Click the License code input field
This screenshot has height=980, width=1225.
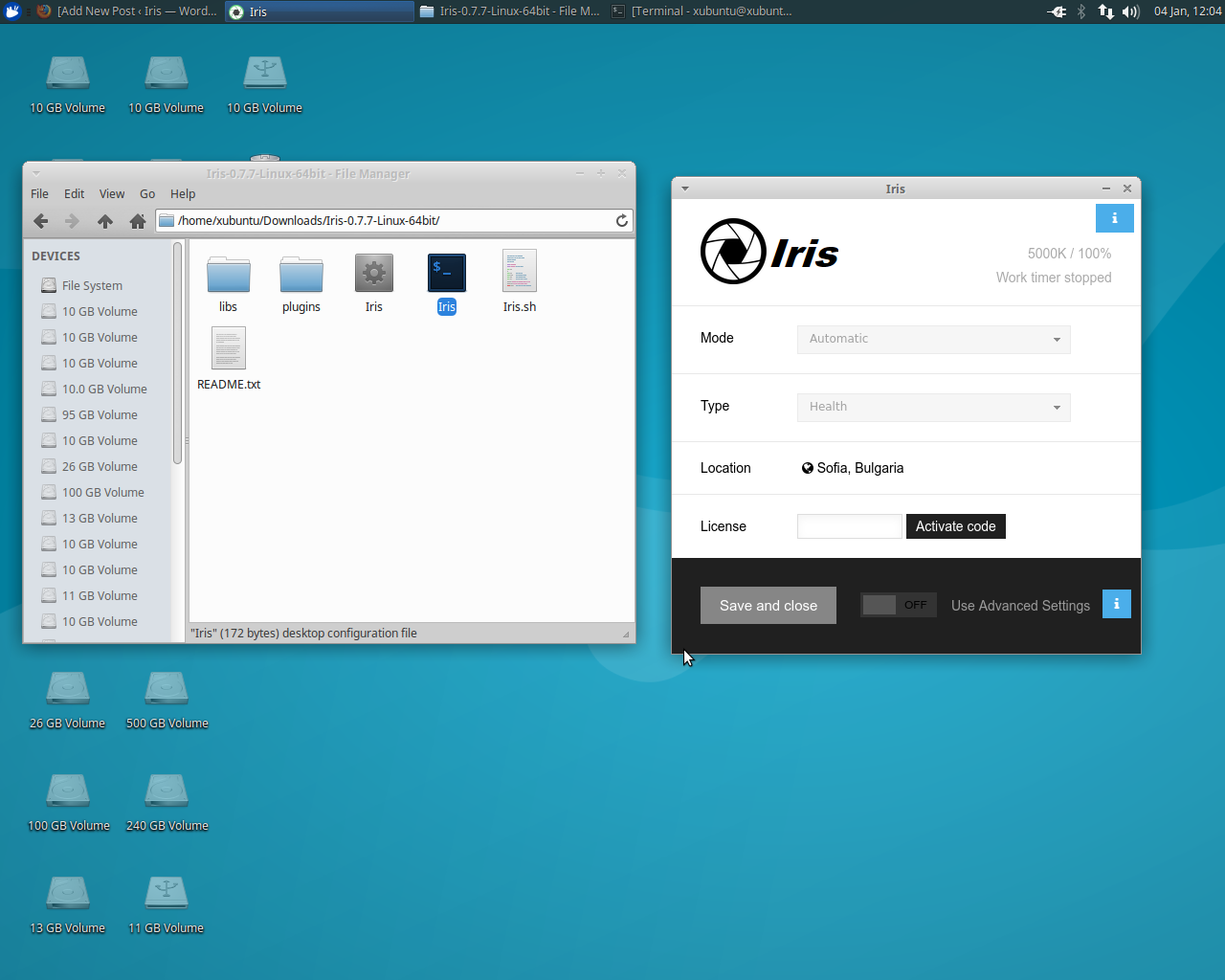[x=850, y=526]
